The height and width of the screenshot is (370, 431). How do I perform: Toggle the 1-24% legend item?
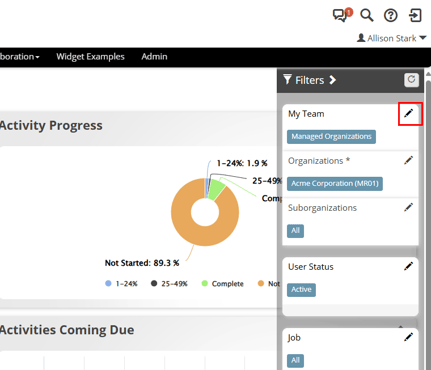point(121,284)
